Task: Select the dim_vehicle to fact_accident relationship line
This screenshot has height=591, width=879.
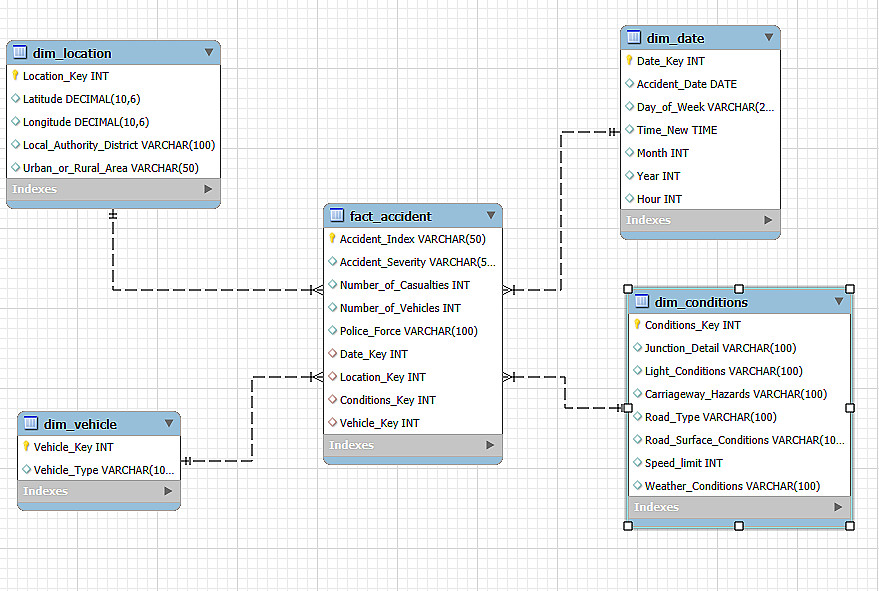Action: (252, 418)
